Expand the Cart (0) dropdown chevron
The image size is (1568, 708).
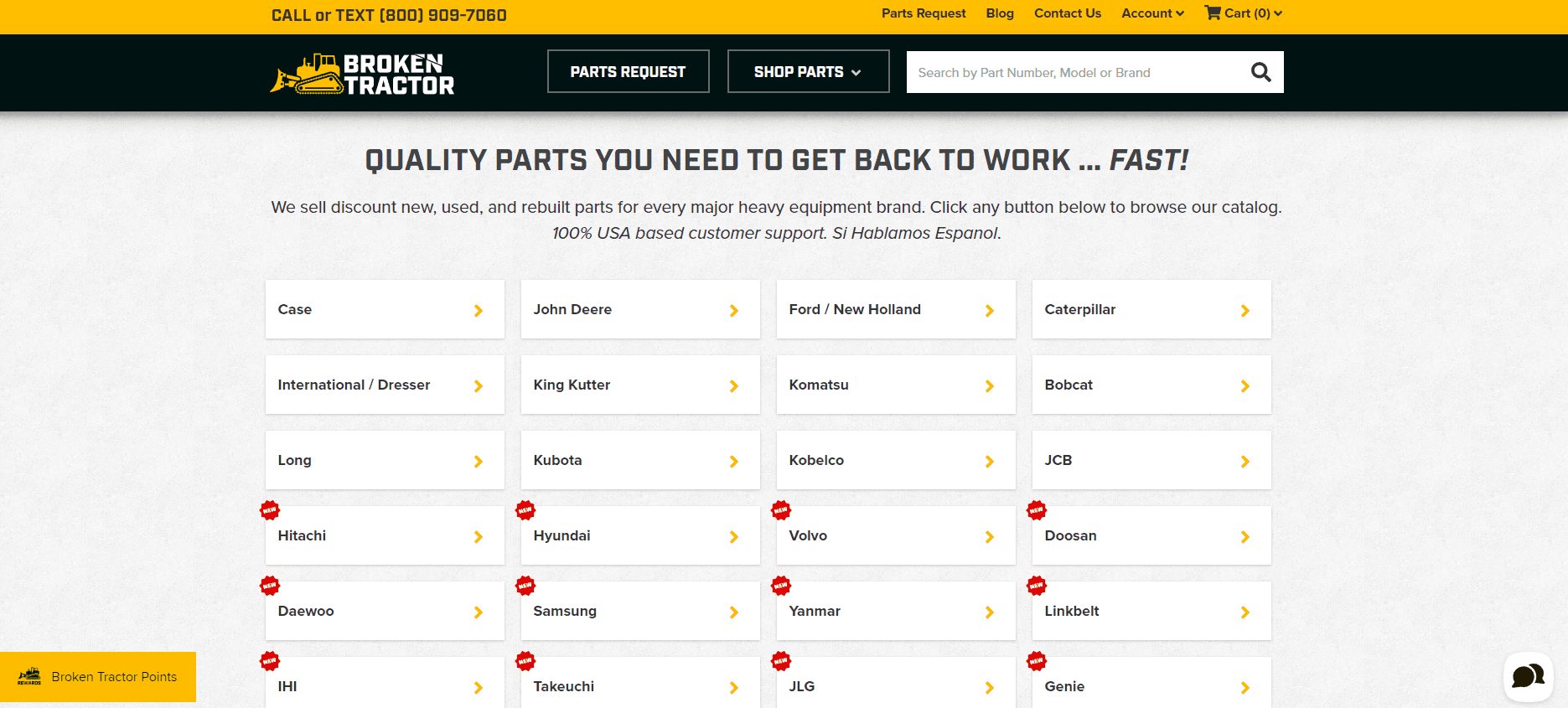1278,13
